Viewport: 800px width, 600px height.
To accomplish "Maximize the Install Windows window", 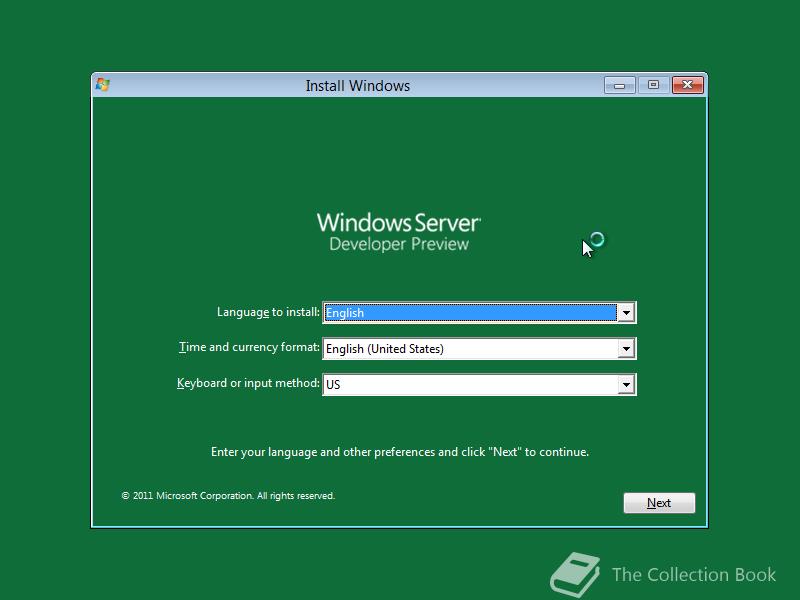I will click(653, 85).
